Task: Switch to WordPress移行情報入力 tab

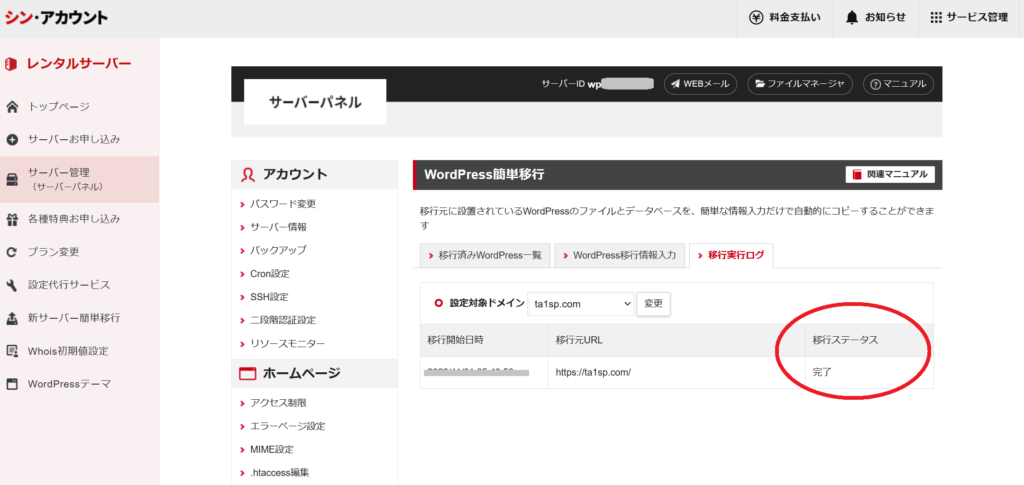Action: coord(618,255)
